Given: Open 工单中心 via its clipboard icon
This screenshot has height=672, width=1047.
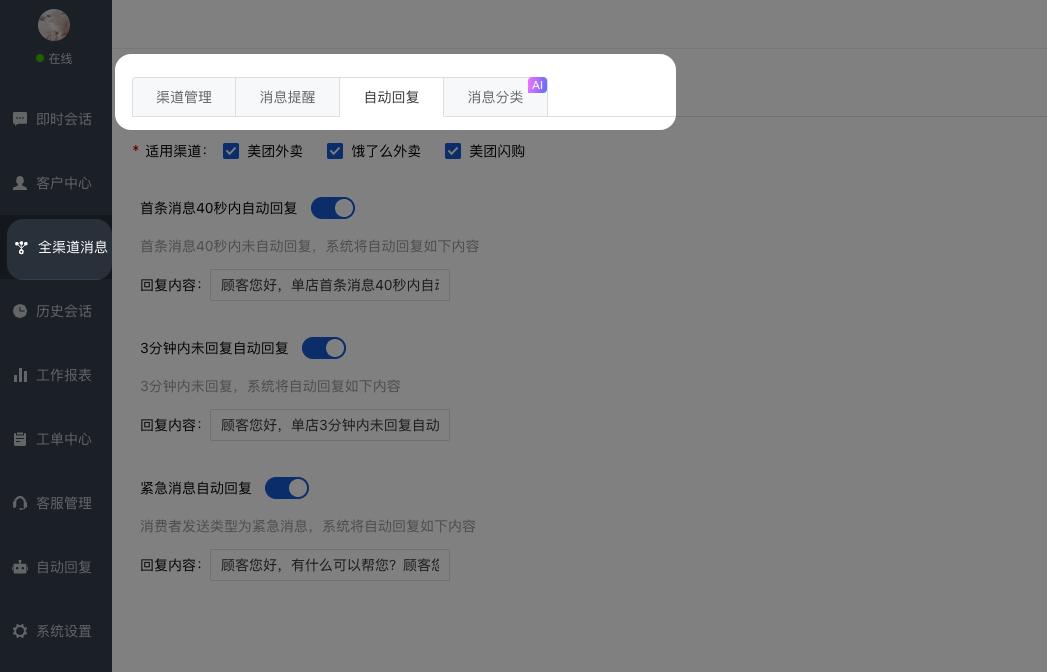Looking at the screenshot, I should pyautogui.click(x=20, y=439).
